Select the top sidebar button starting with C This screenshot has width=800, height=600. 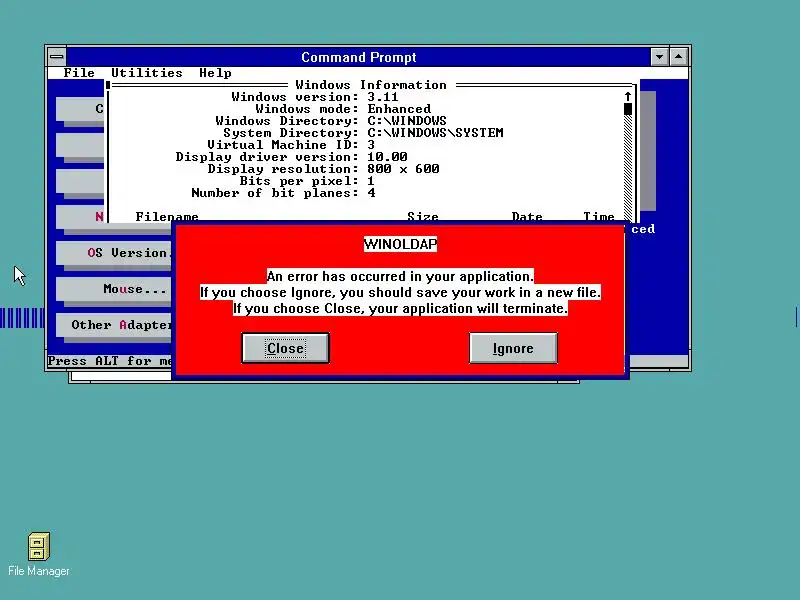pyautogui.click(x=80, y=109)
